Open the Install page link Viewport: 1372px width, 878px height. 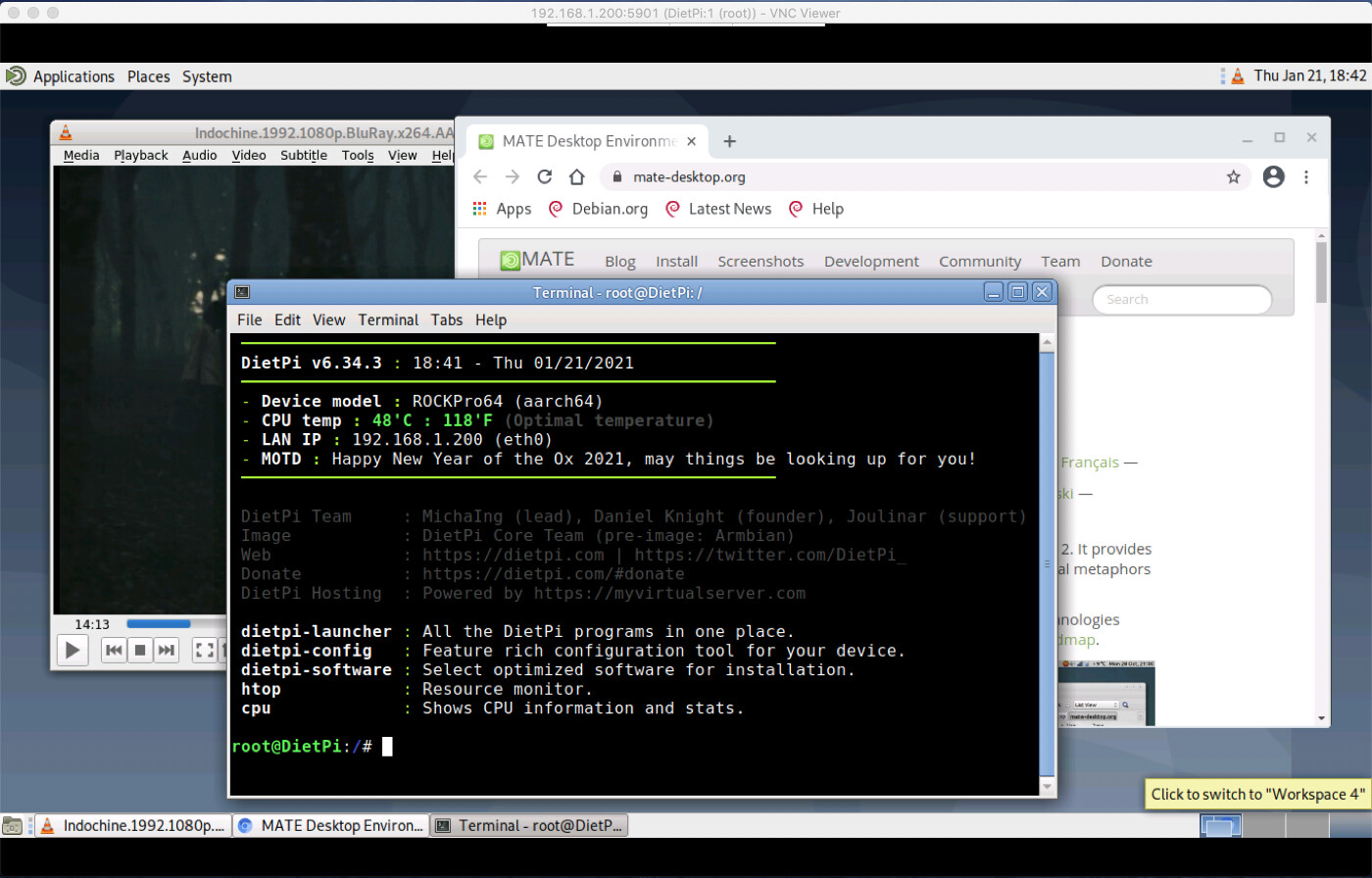(677, 262)
